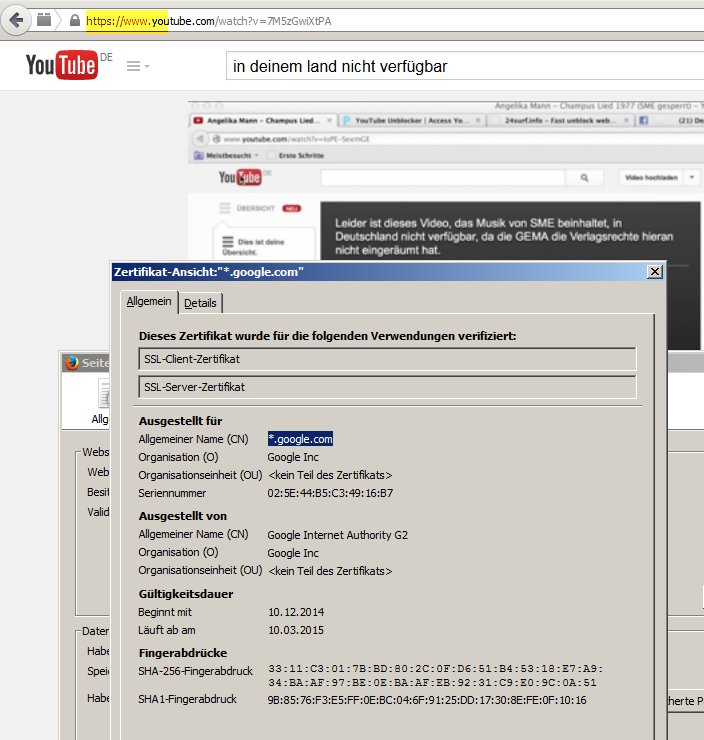Click the expiry date 10.03.2015
704x740 pixels.
coord(296,630)
